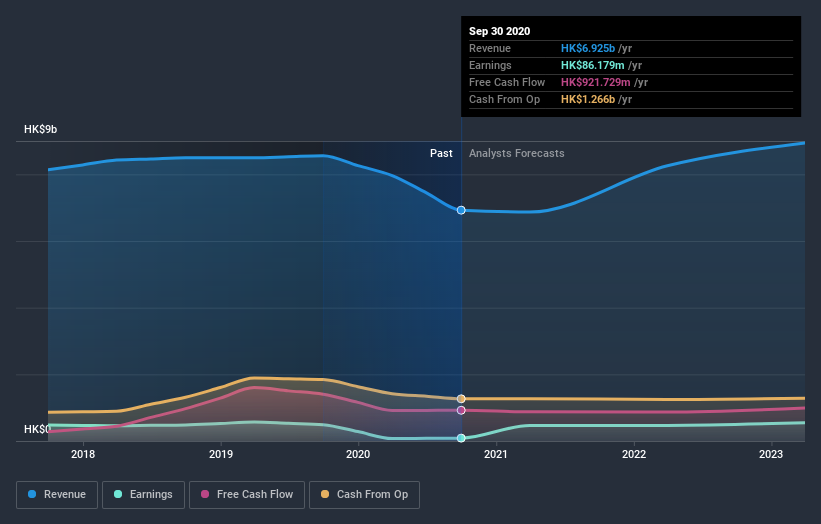The image size is (821, 524).
Task: Toggle the Free Cash Flow legend button
Action: point(247,495)
